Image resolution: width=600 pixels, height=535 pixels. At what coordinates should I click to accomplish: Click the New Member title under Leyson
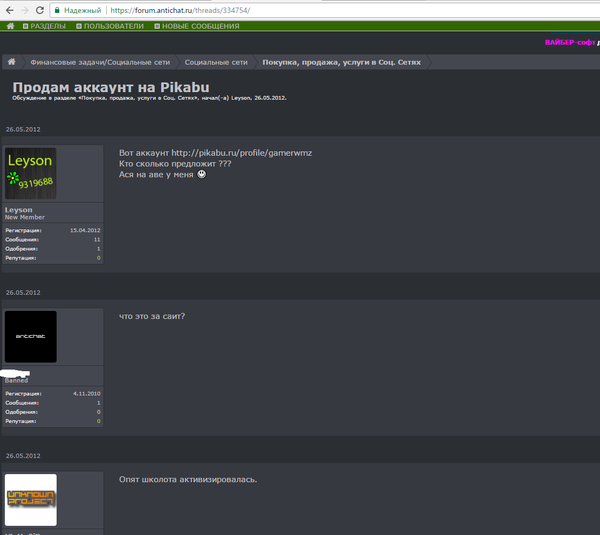[24, 217]
